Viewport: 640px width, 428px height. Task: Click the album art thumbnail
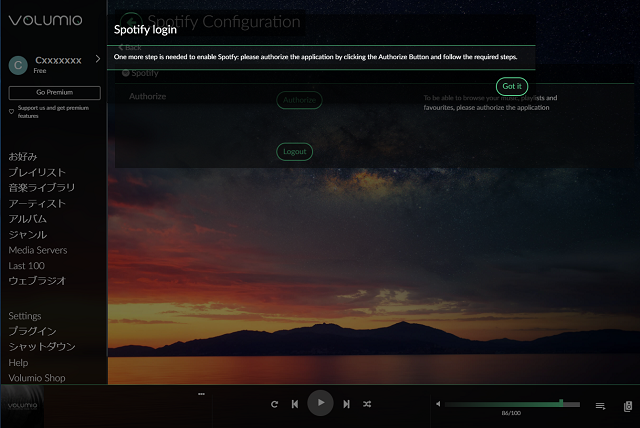22,406
